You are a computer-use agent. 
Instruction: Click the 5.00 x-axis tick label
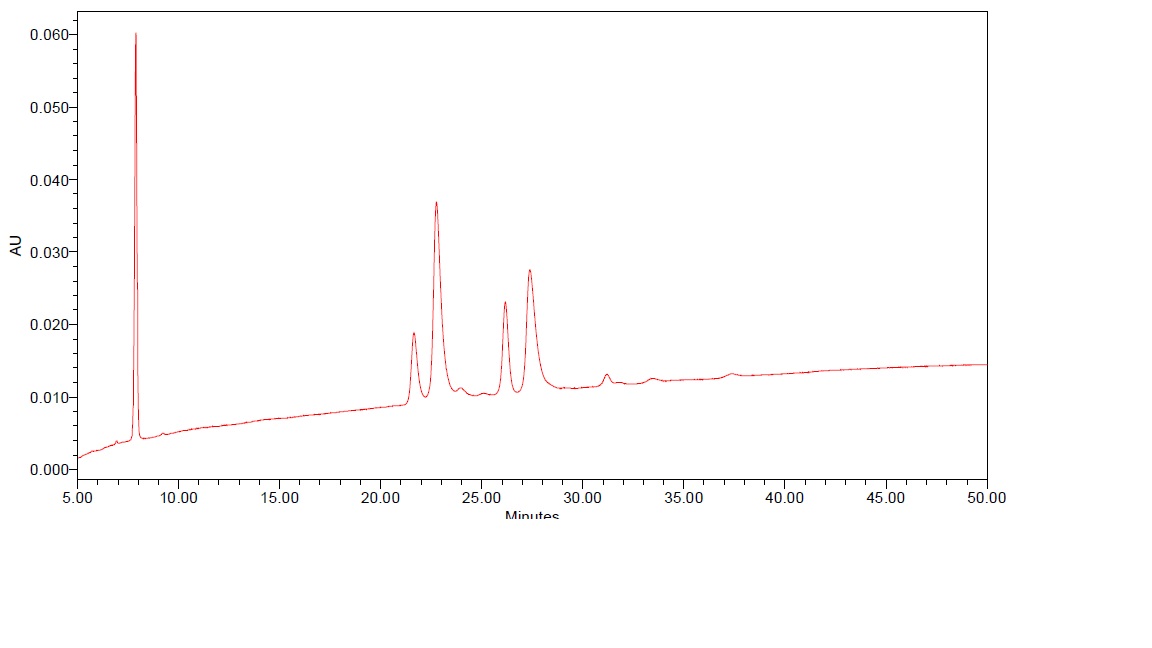click(78, 497)
